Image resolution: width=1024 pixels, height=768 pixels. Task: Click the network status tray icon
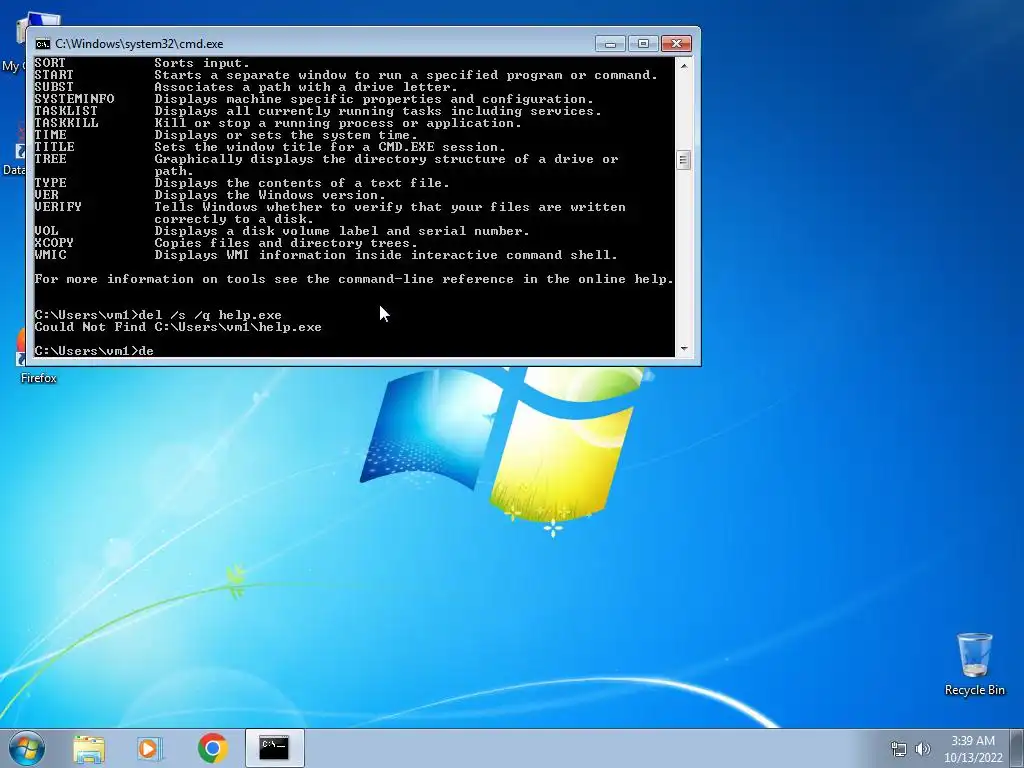coord(899,749)
